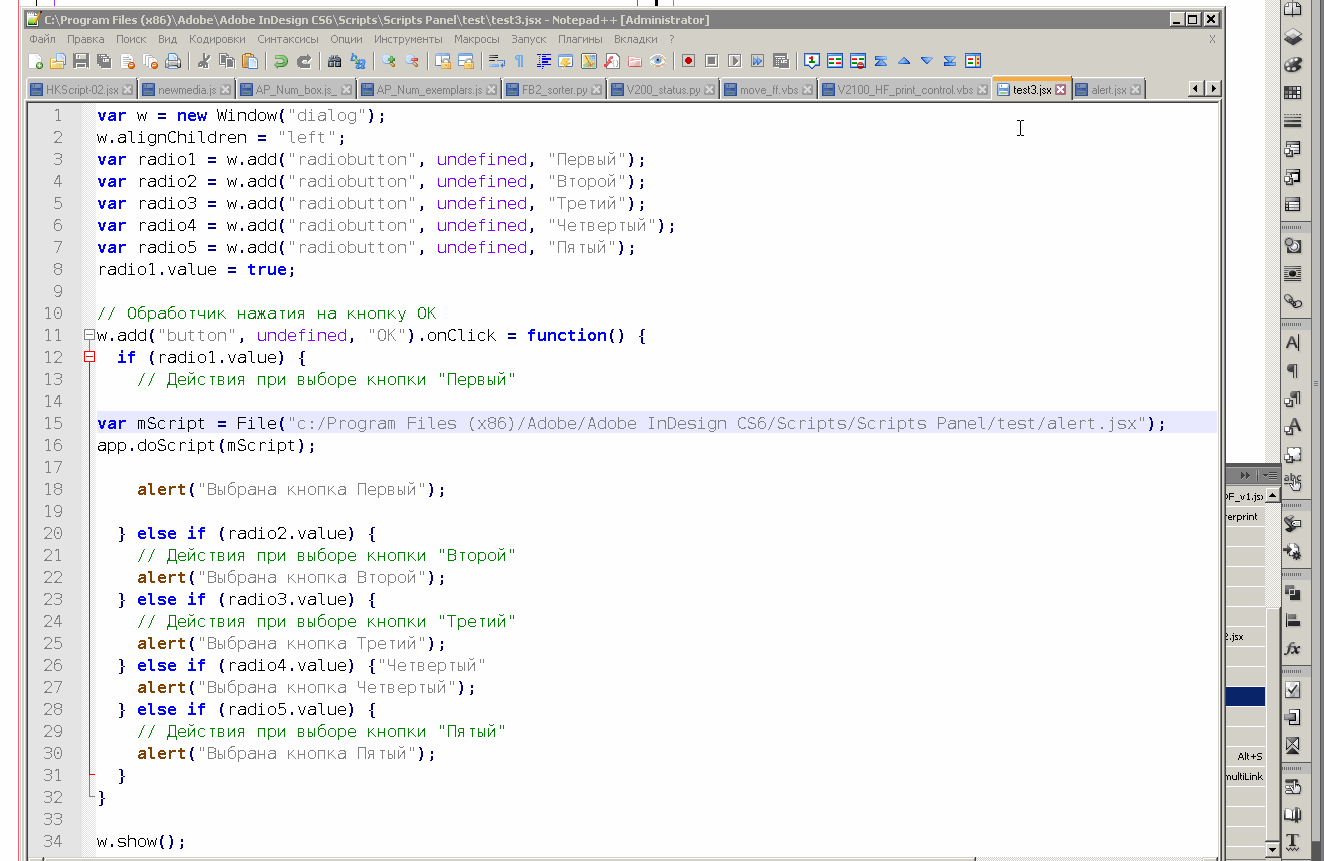Open the InDesign panel flyout menu
1324x861 pixels.
pyautogui.click(x=1269, y=475)
